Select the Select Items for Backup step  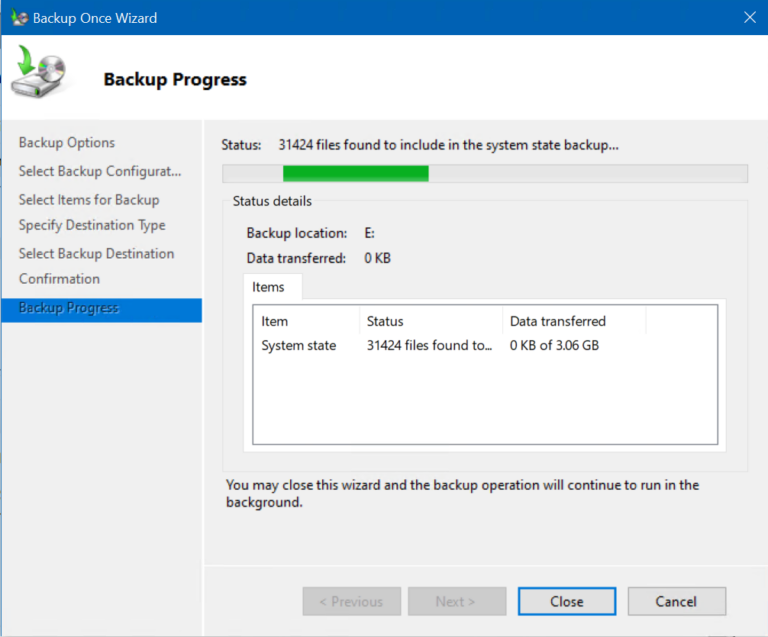pyautogui.click(x=89, y=200)
